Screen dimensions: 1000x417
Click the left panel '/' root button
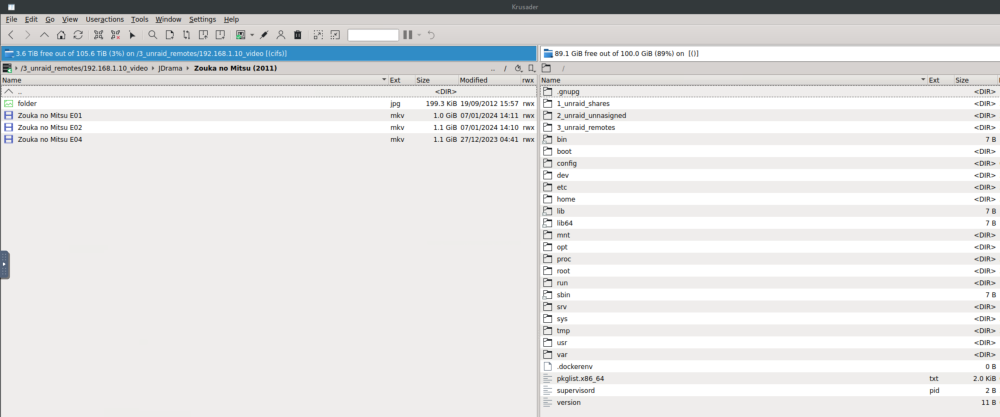click(505, 68)
